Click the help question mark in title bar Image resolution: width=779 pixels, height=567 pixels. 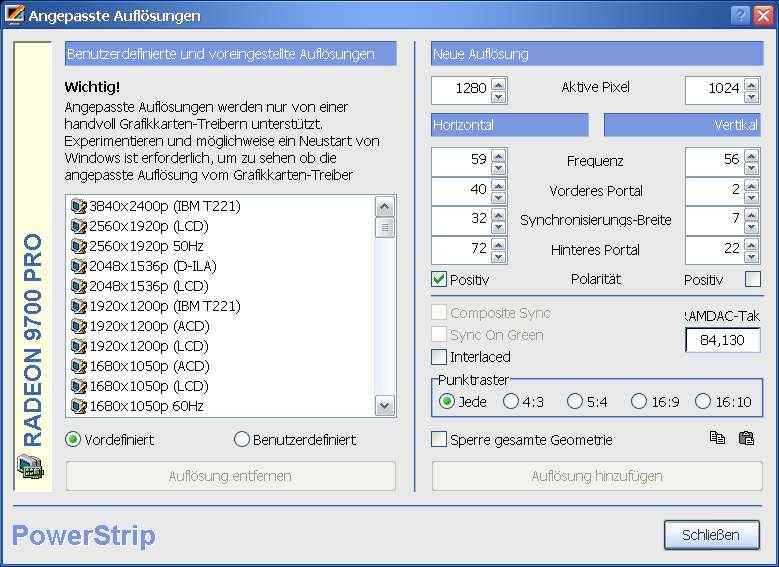pos(739,16)
